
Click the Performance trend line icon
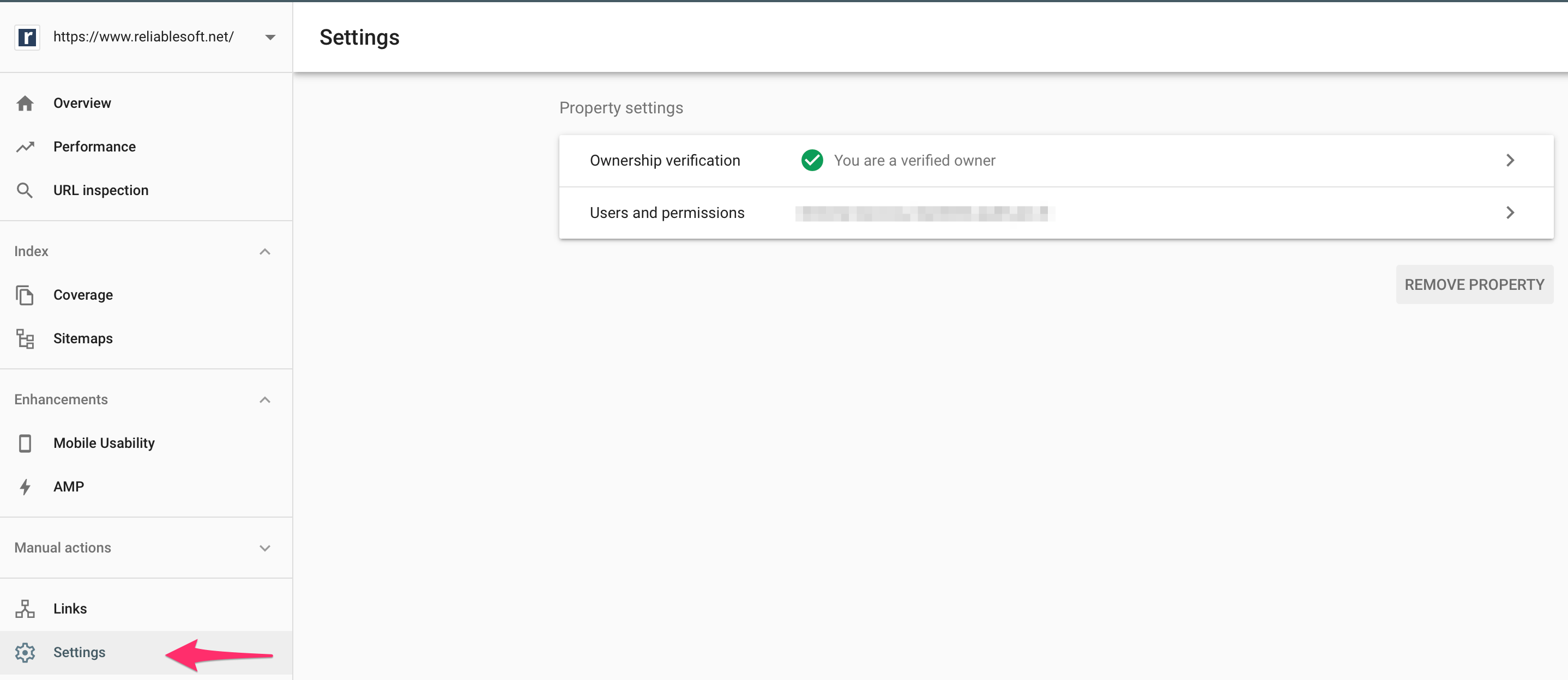tap(25, 147)
